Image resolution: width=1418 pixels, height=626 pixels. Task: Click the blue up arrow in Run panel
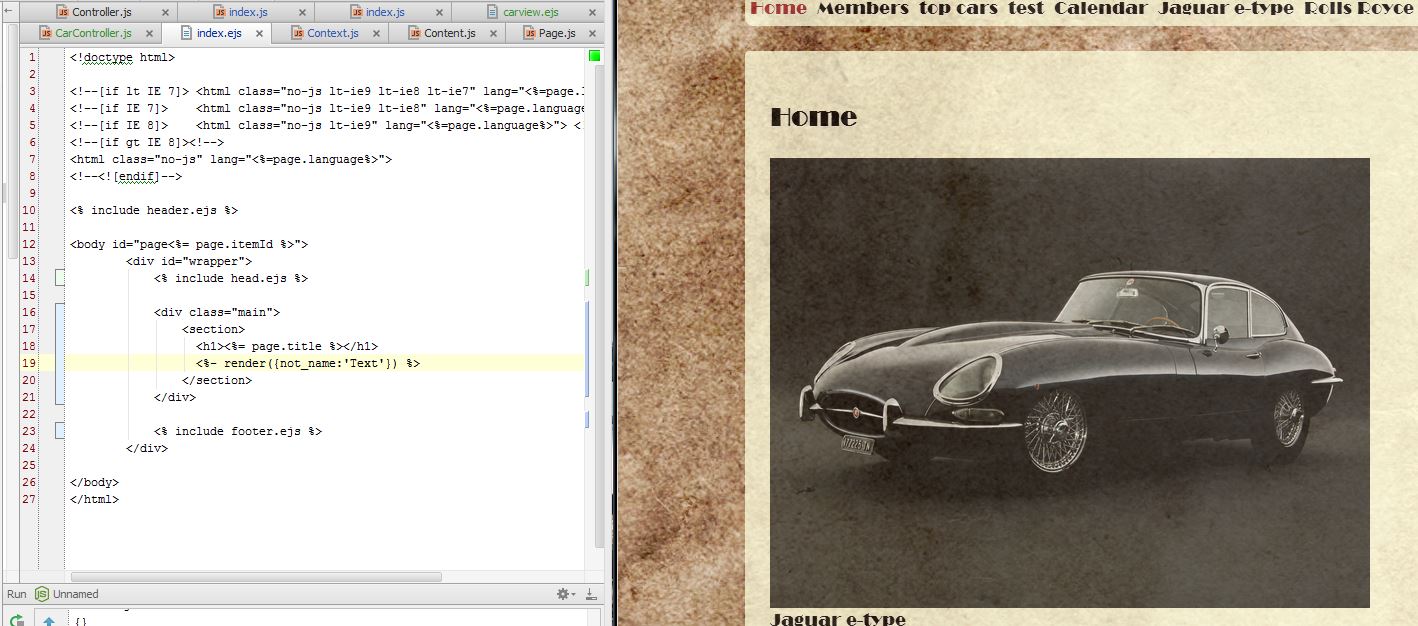tap(48, 620)
